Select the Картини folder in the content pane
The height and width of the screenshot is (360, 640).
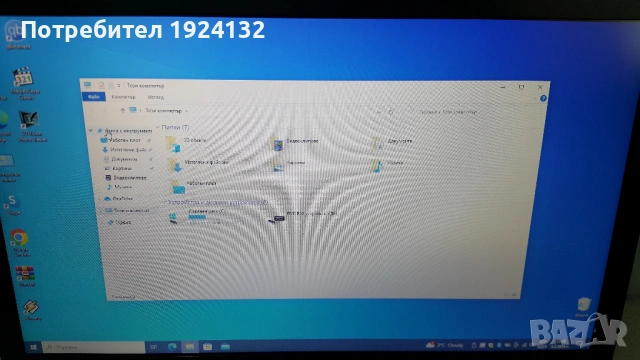point(289,164)
